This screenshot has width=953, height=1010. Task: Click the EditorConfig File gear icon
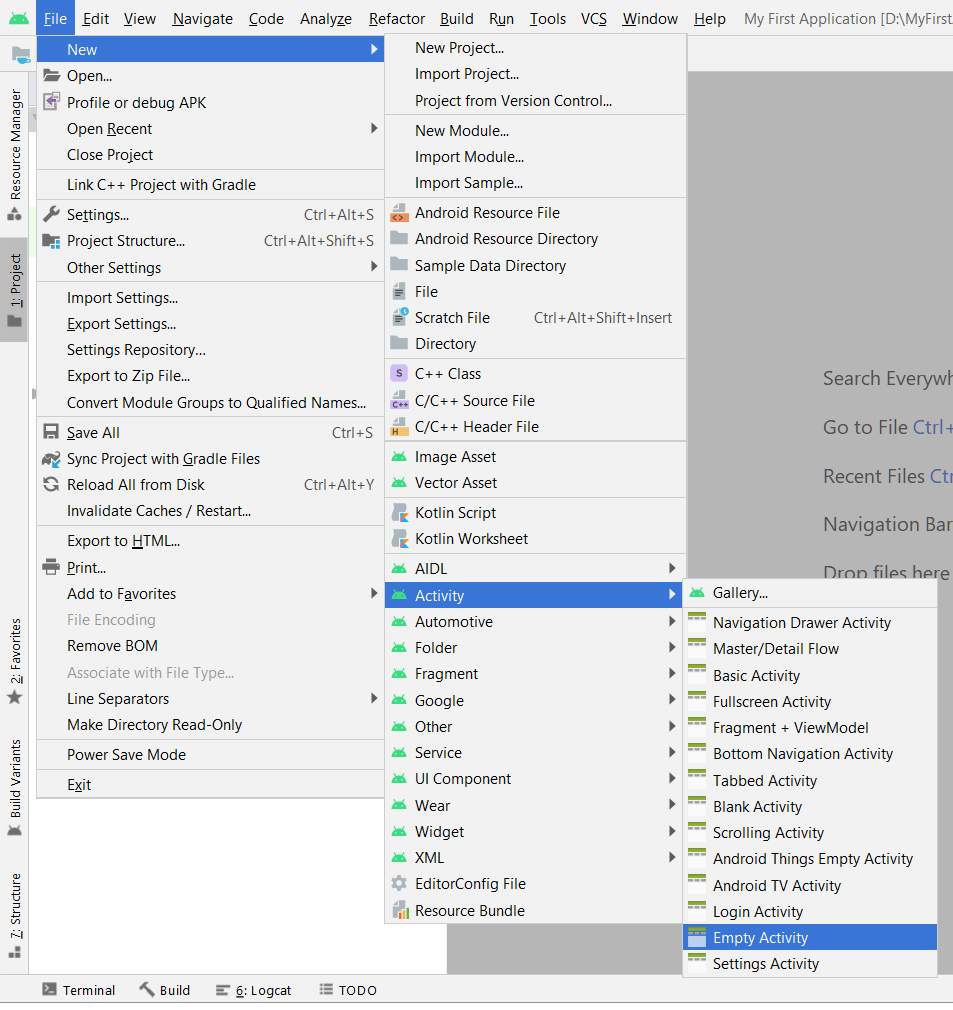coord(399,883)
